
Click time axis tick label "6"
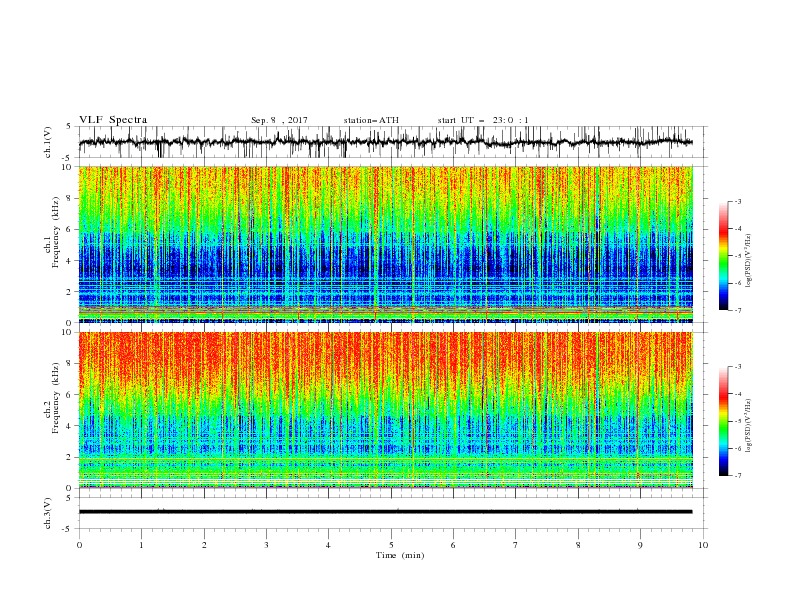pos(453,545)
